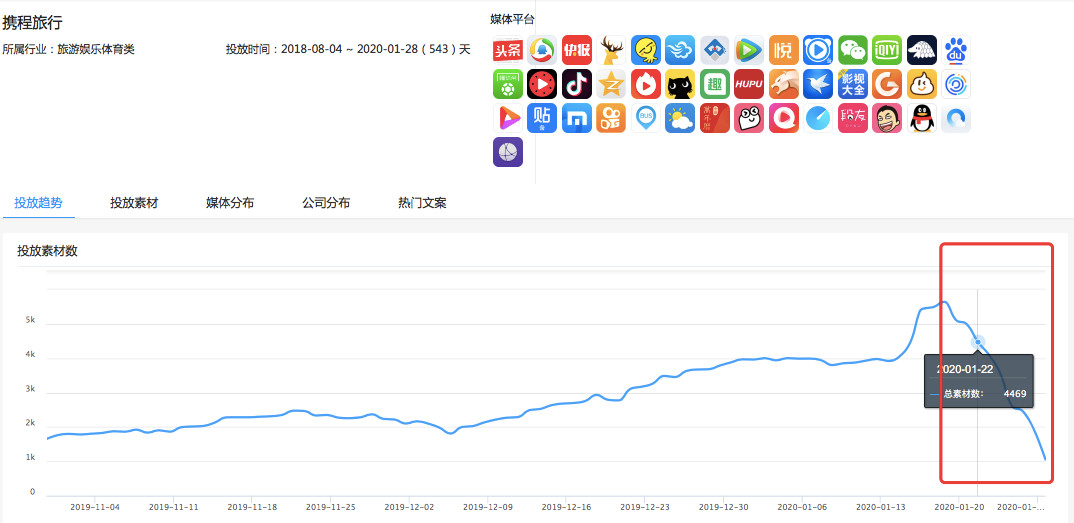Switch to the 公司分布 tab

(326, 203)
